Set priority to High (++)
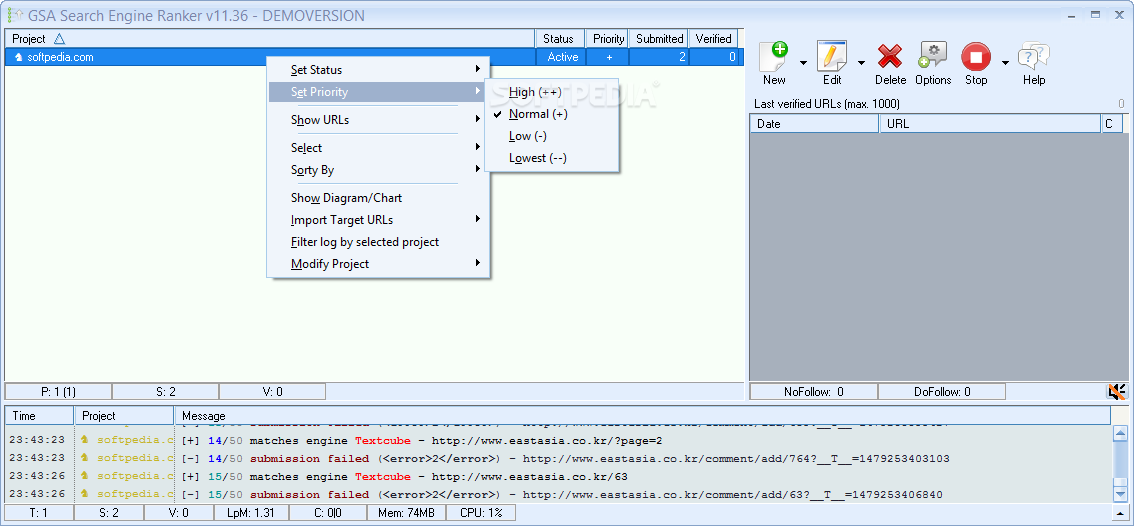Viewport: 1134px width, 526px height. (552, 92)
